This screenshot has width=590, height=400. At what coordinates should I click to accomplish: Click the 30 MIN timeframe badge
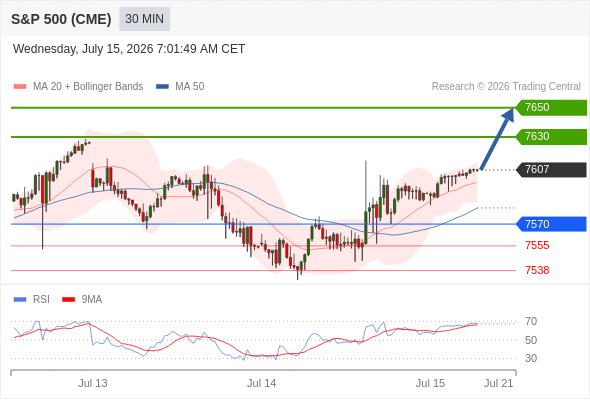coord(144,19)
